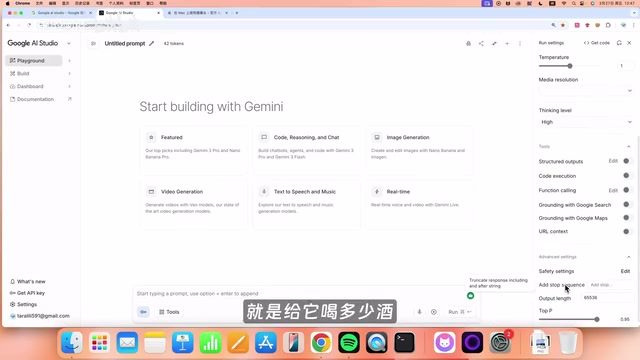Collapse the Advanced settings section

[x=629, y=257]
